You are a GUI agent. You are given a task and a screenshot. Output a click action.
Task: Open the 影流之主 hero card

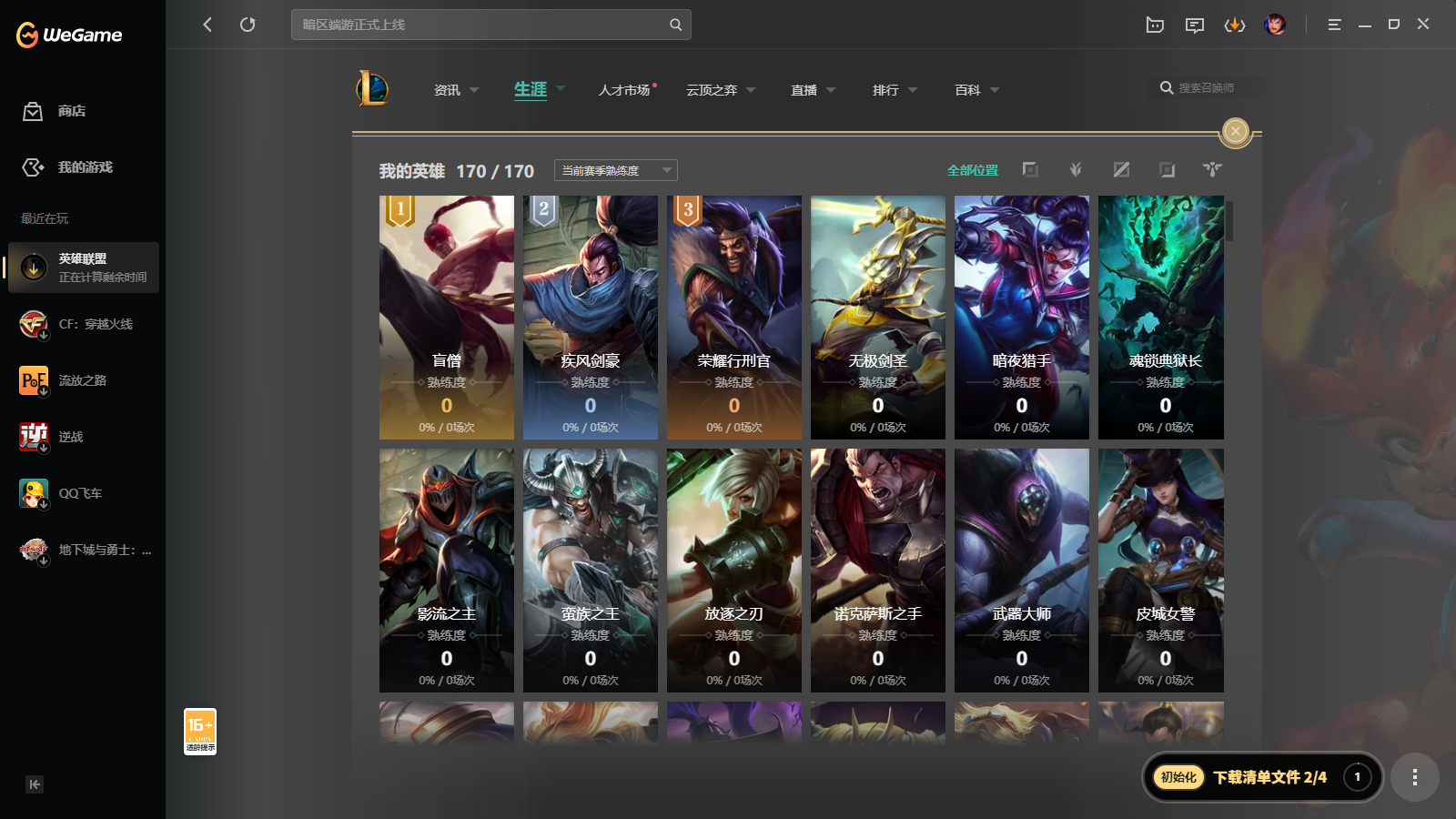447,571
